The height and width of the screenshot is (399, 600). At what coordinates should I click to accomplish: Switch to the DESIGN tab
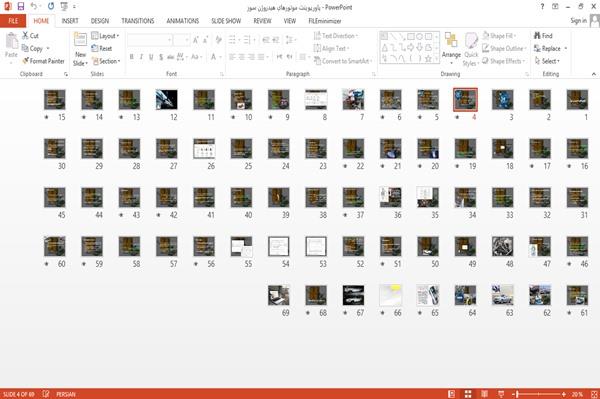tap(100, 21)
